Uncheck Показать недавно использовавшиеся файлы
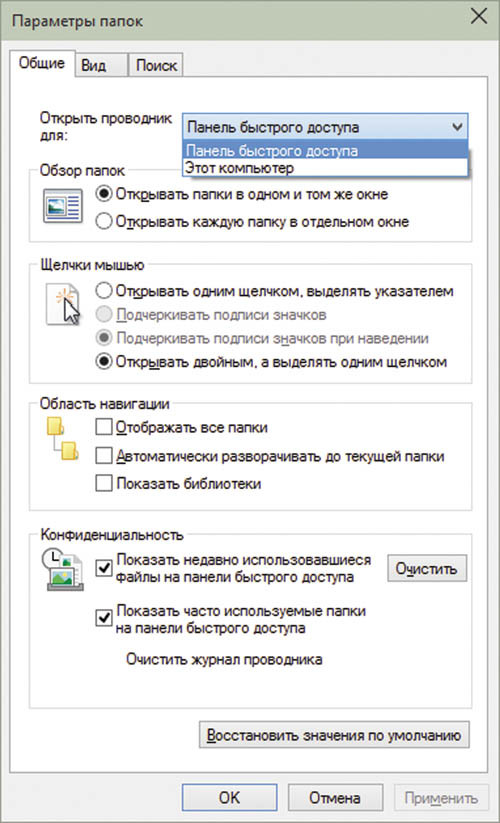Screen dimensions: 500x823 [x=104, y=568]
